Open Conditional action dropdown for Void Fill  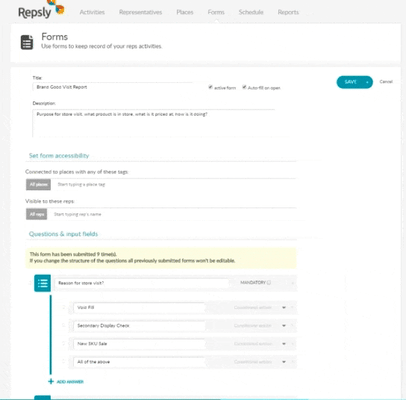pyautogui.click(x=260, y=307)
